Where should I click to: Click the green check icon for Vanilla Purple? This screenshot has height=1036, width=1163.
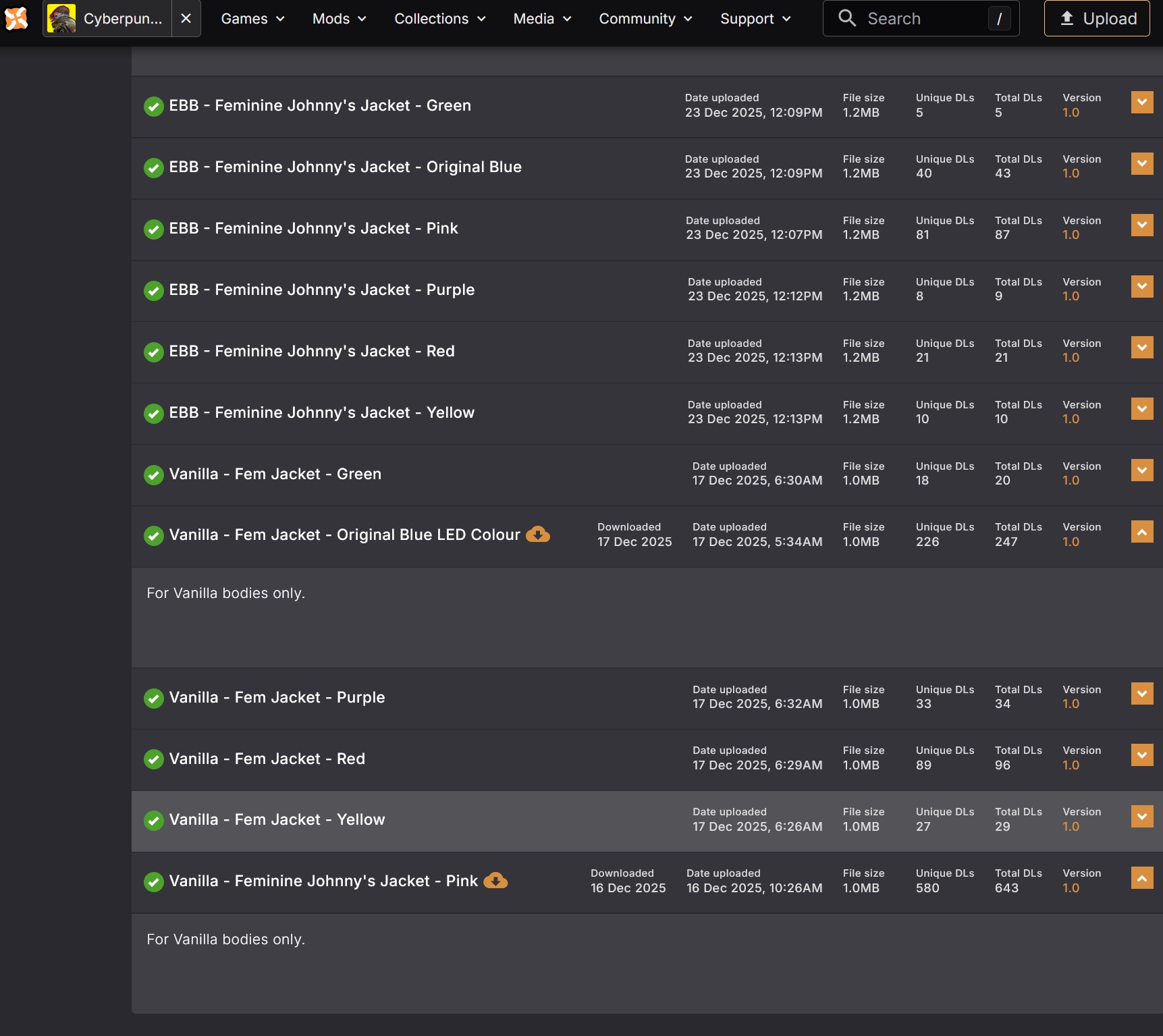154,699
